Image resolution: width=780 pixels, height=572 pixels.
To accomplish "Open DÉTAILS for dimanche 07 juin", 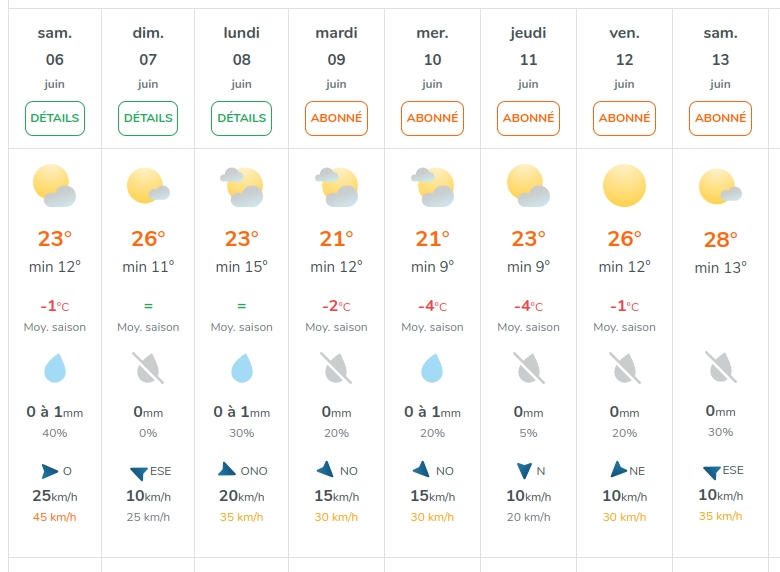I will 148,118.
